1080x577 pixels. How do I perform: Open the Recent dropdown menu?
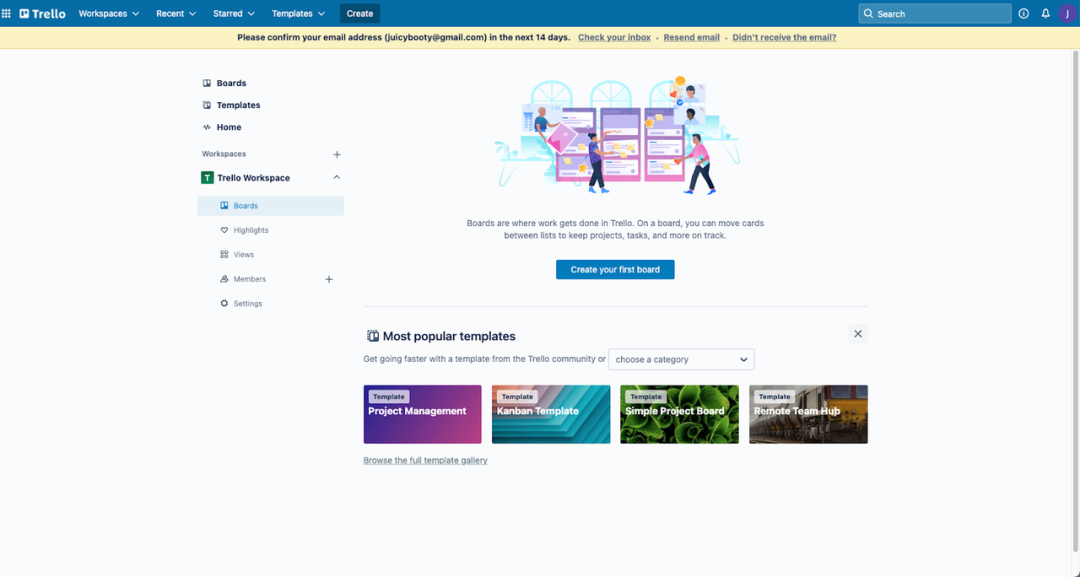[176, 14]
